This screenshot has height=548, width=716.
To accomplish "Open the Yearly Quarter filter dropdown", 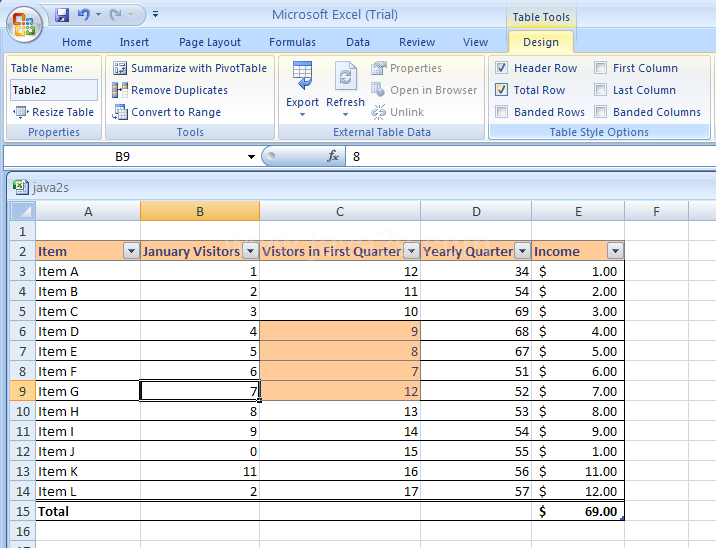I will point(522,251).
